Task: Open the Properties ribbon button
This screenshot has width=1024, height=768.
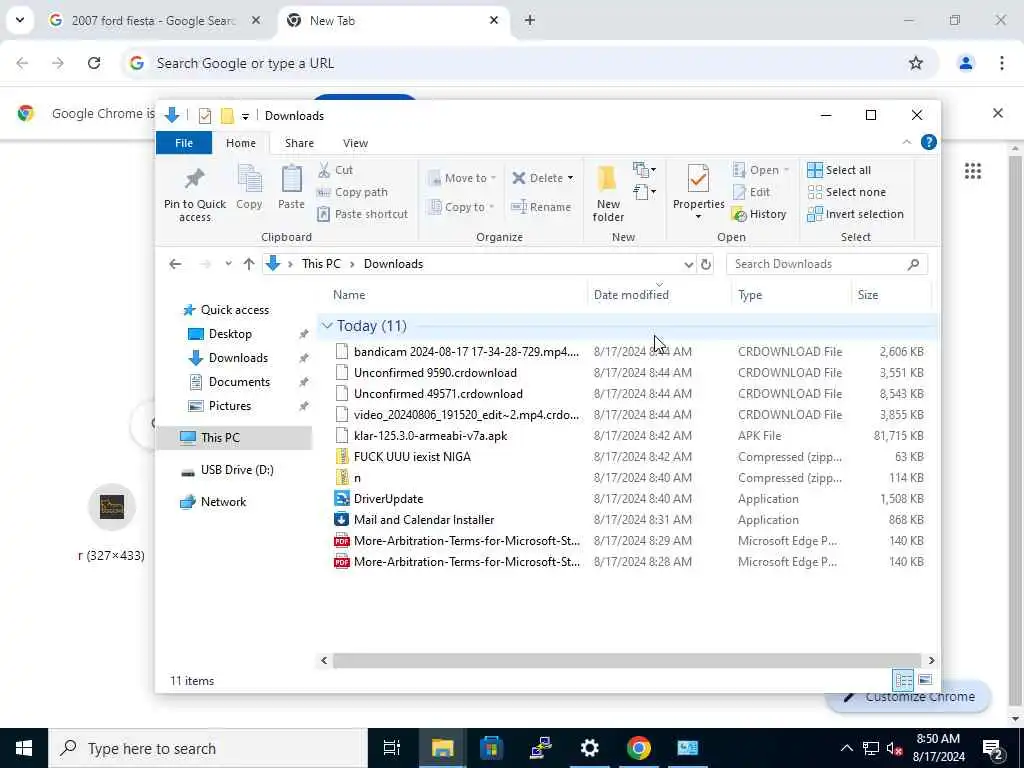Action: 698,193
